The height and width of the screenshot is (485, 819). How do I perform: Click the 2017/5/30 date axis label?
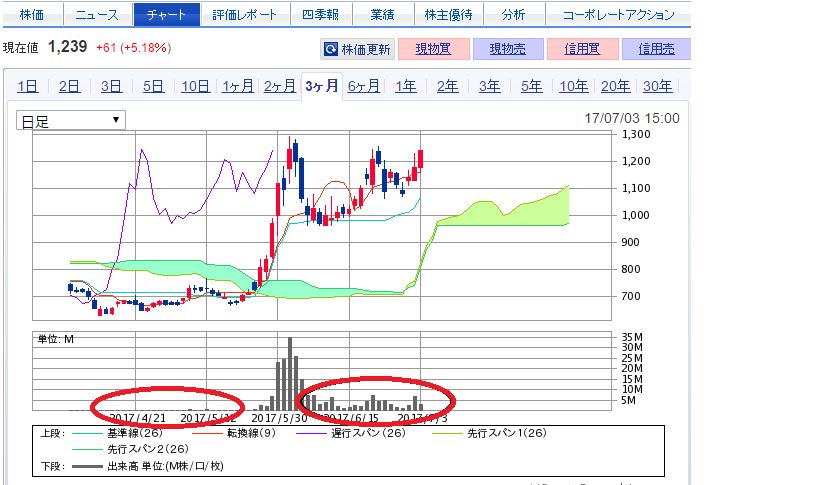279,418
